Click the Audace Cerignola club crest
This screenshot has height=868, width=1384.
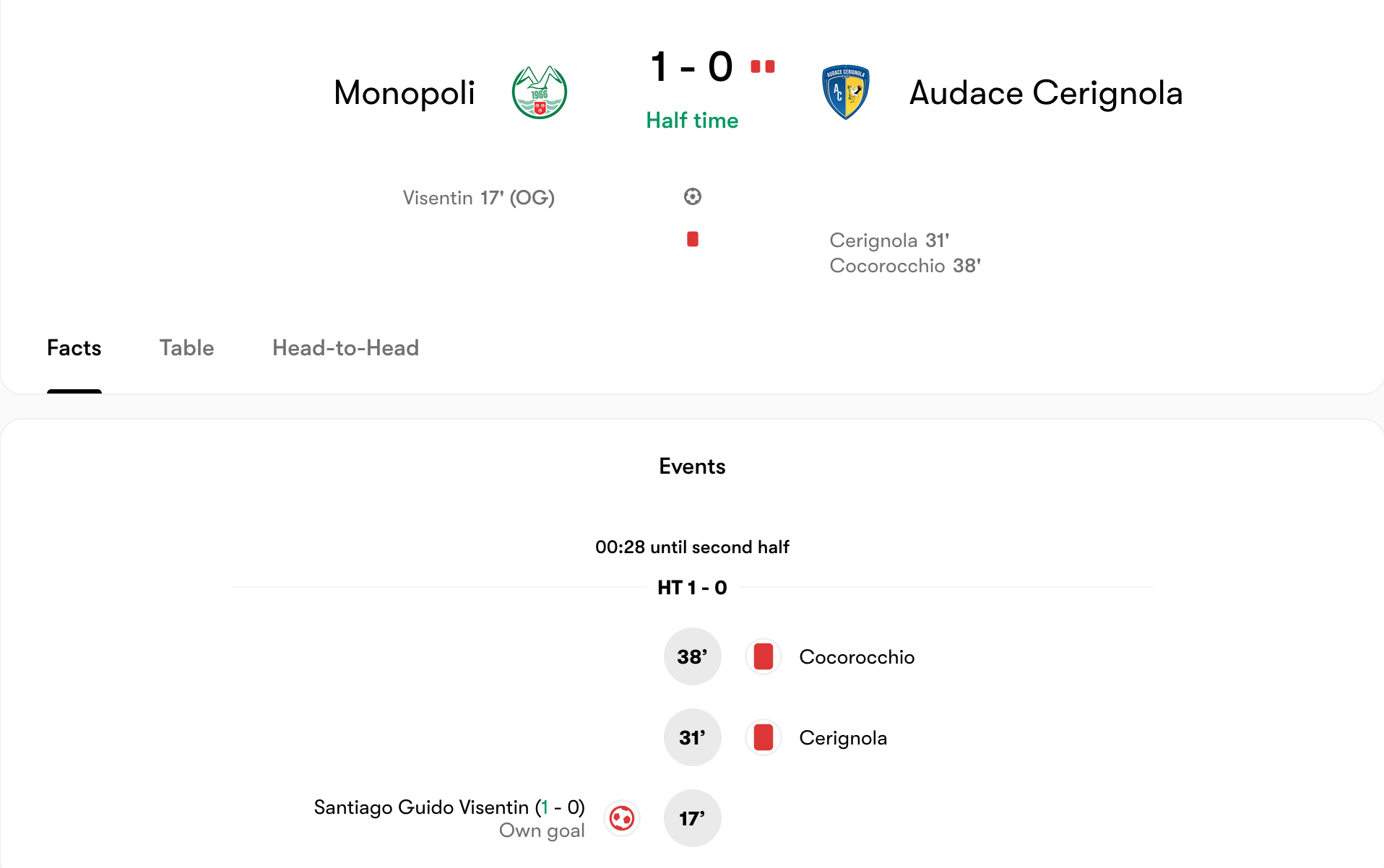(x=846, y=92)
